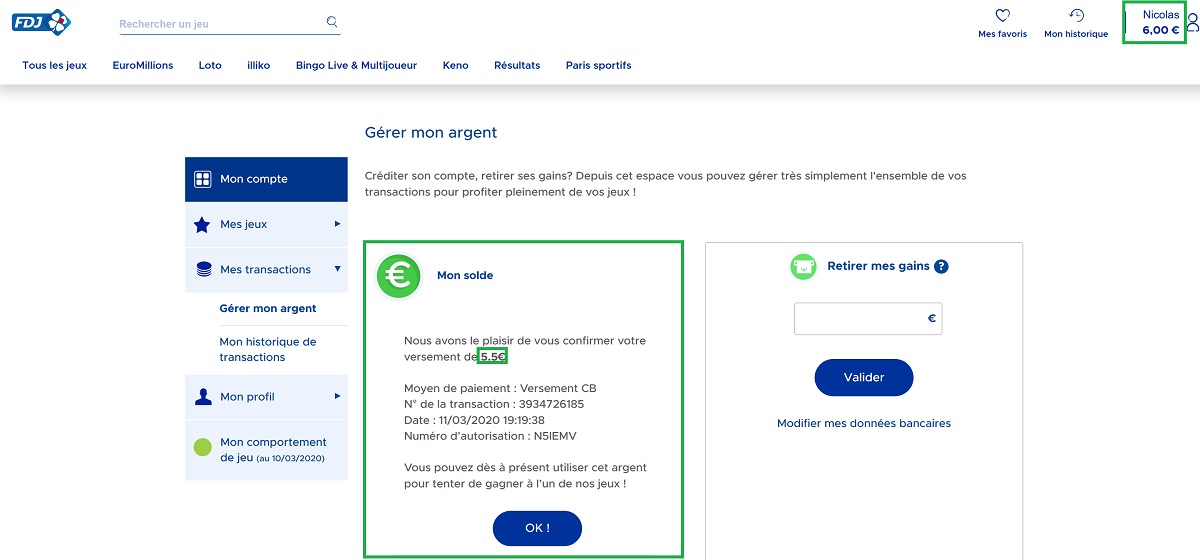
Task: Open Mon comportement de jeu entry
Action: pos(266,449)
